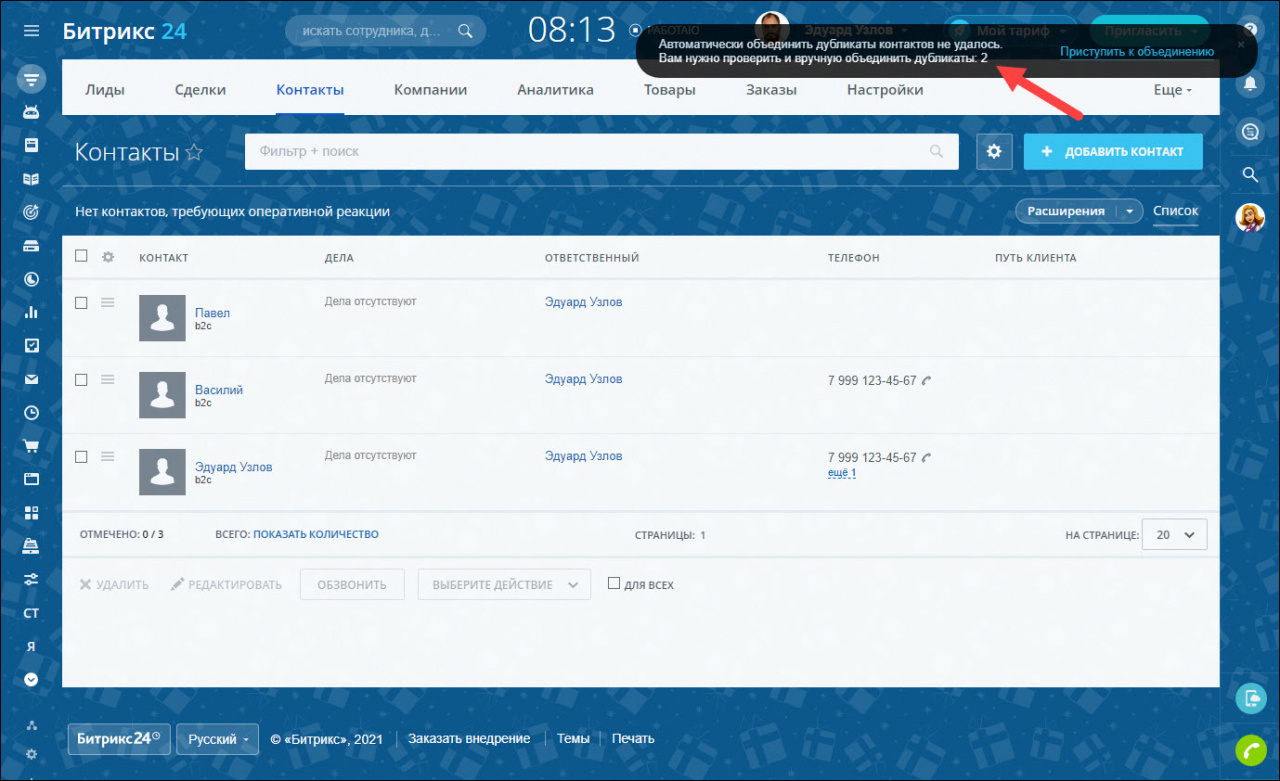
Task: Switch to the Аналитика tab
Action: (555, 90)
